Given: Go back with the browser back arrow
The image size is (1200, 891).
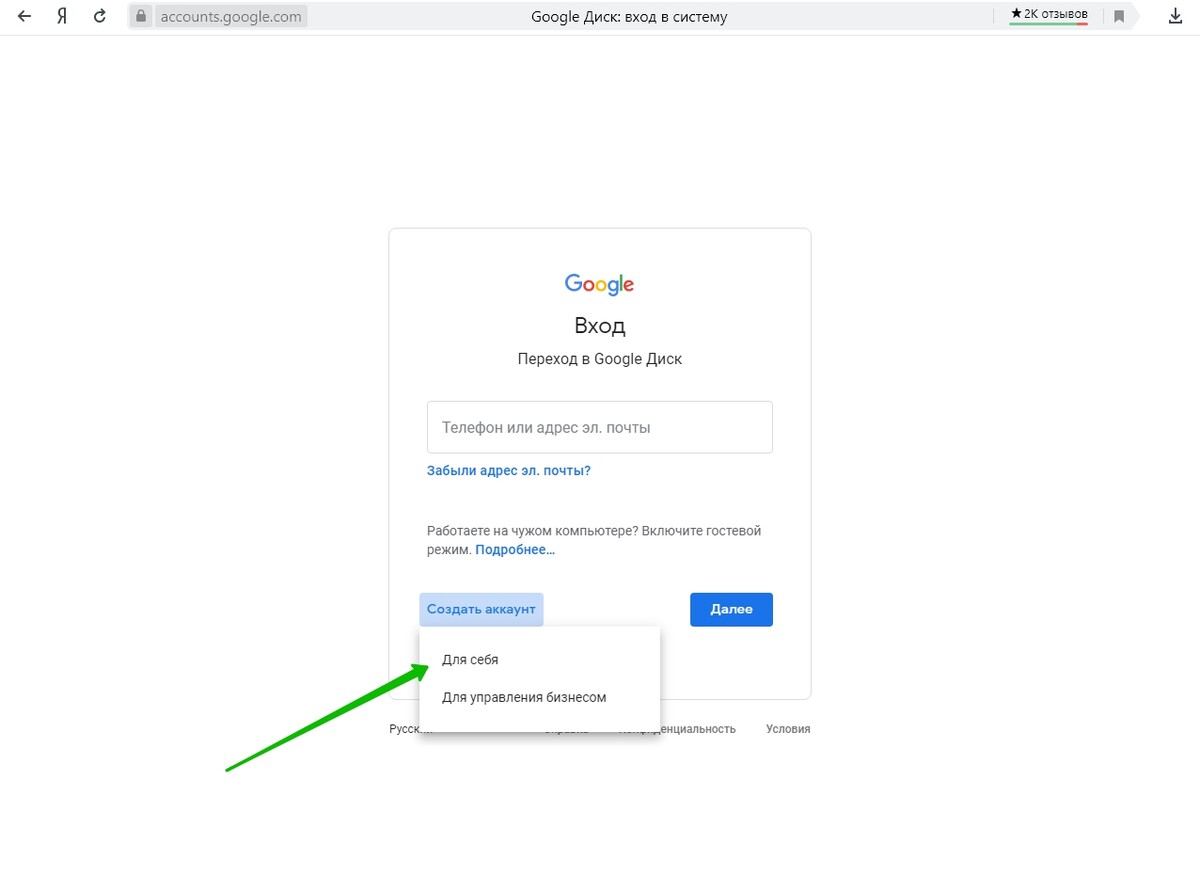Looking at the screenshot, I should click(x=25, y=17).
